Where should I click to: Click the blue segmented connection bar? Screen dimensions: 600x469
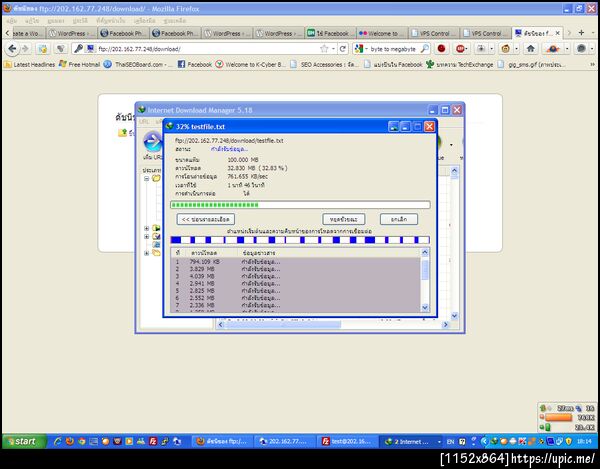(x=300, y=240)
